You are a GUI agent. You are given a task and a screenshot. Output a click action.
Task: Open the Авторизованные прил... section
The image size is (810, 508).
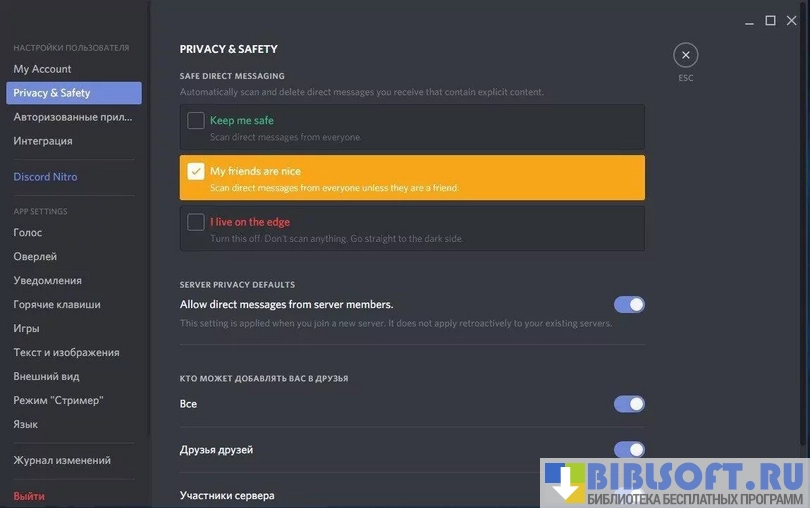click(x=73, y=117)
